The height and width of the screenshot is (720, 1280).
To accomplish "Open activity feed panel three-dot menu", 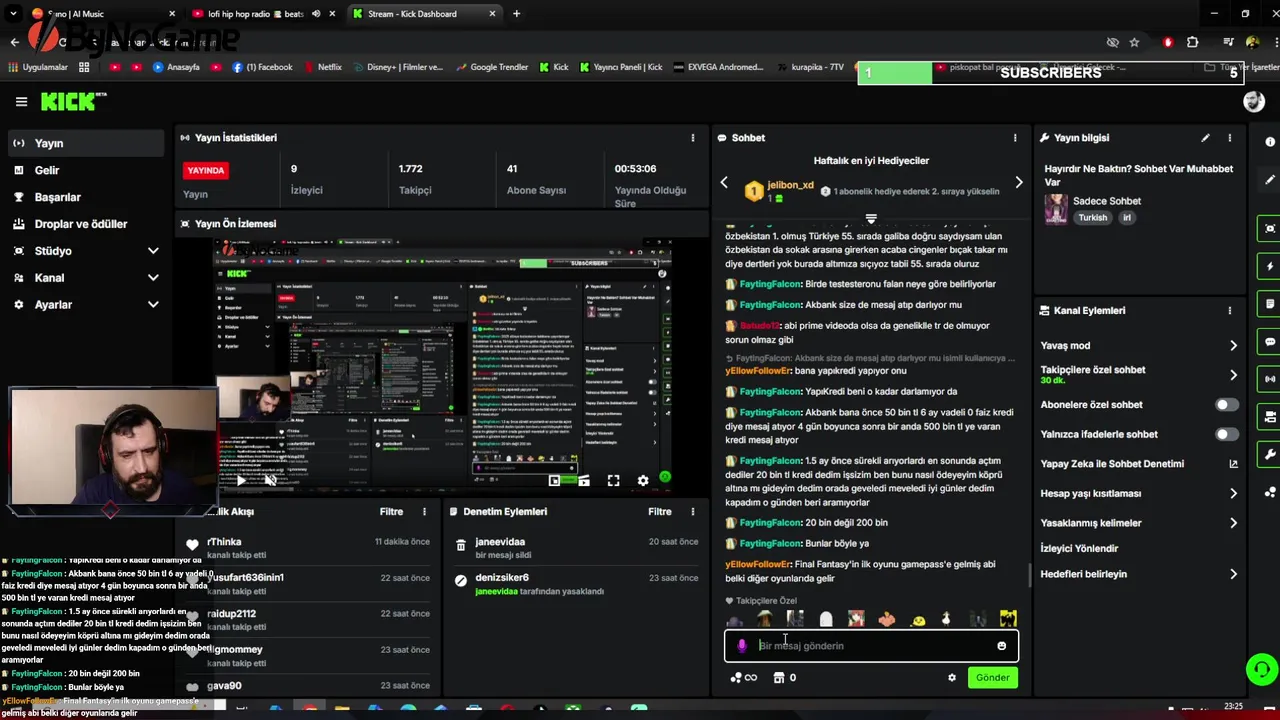I will click(x=424, y=512).
